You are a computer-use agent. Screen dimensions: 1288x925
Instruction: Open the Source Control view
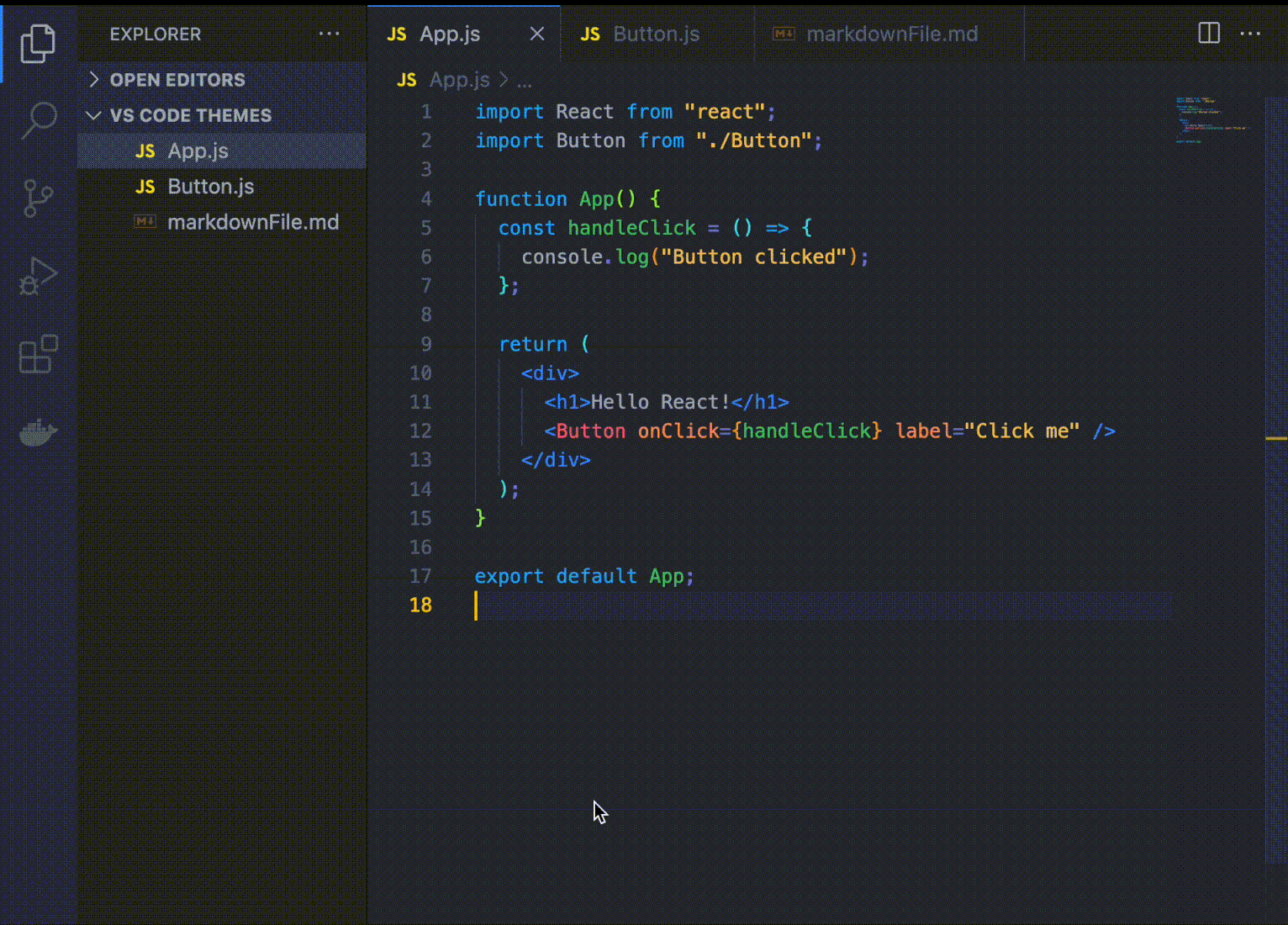coord(38,198)
